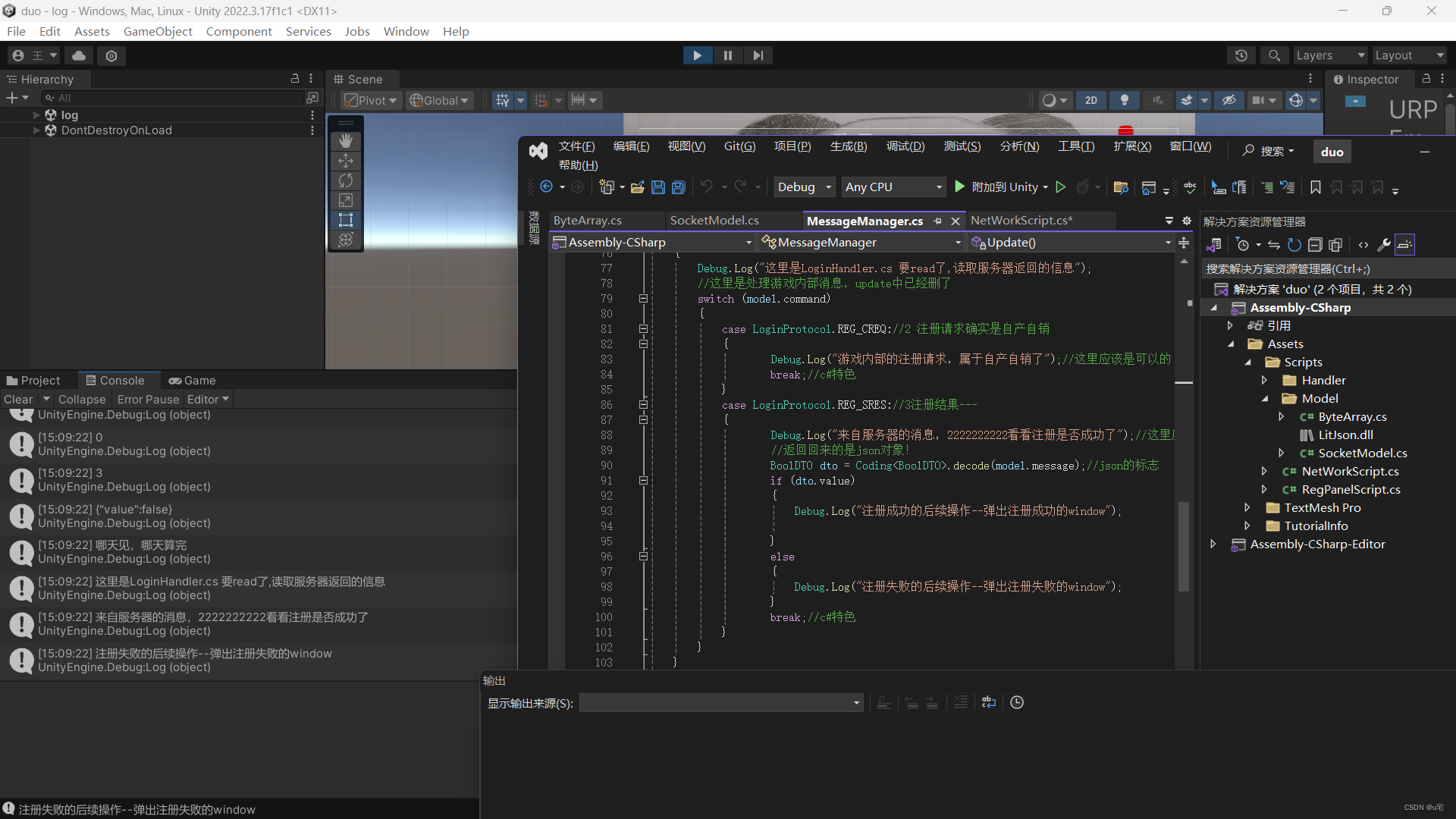The height and width of the screenshot is (819, 1456).
Task: Click the Play button to run Unity
Action: point(697,55)
